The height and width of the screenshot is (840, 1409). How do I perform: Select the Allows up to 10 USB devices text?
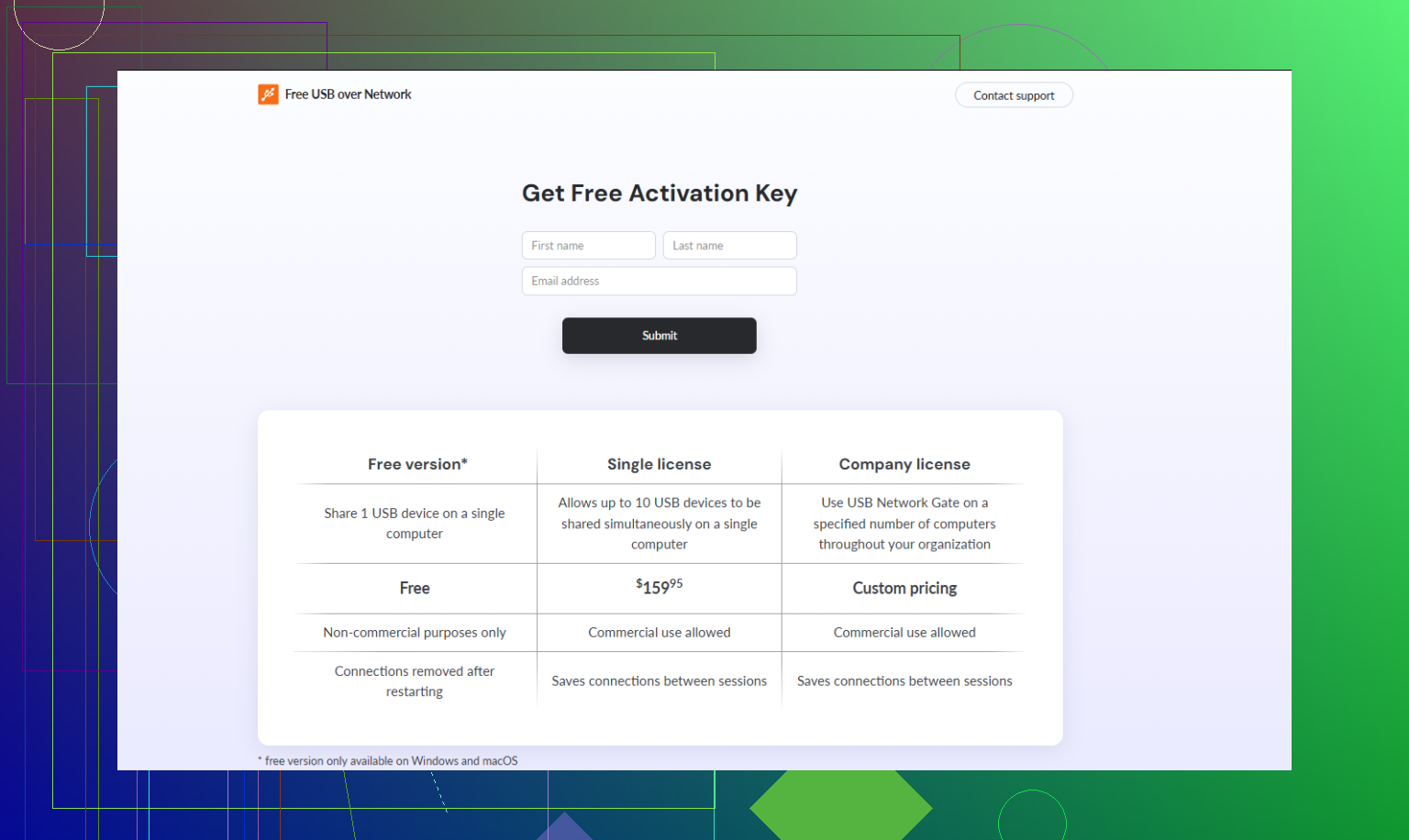pos(659,523)
